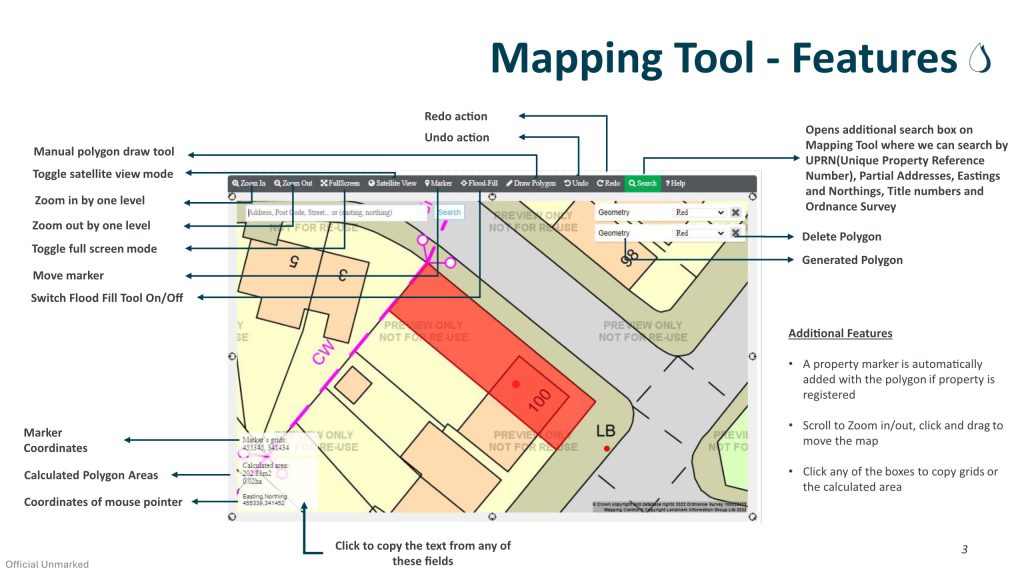The height and width of the screenshot is (576, 1024).
Task: Click the "Calculated Polygon Areas" caption
Action: [x=91, y=475]
